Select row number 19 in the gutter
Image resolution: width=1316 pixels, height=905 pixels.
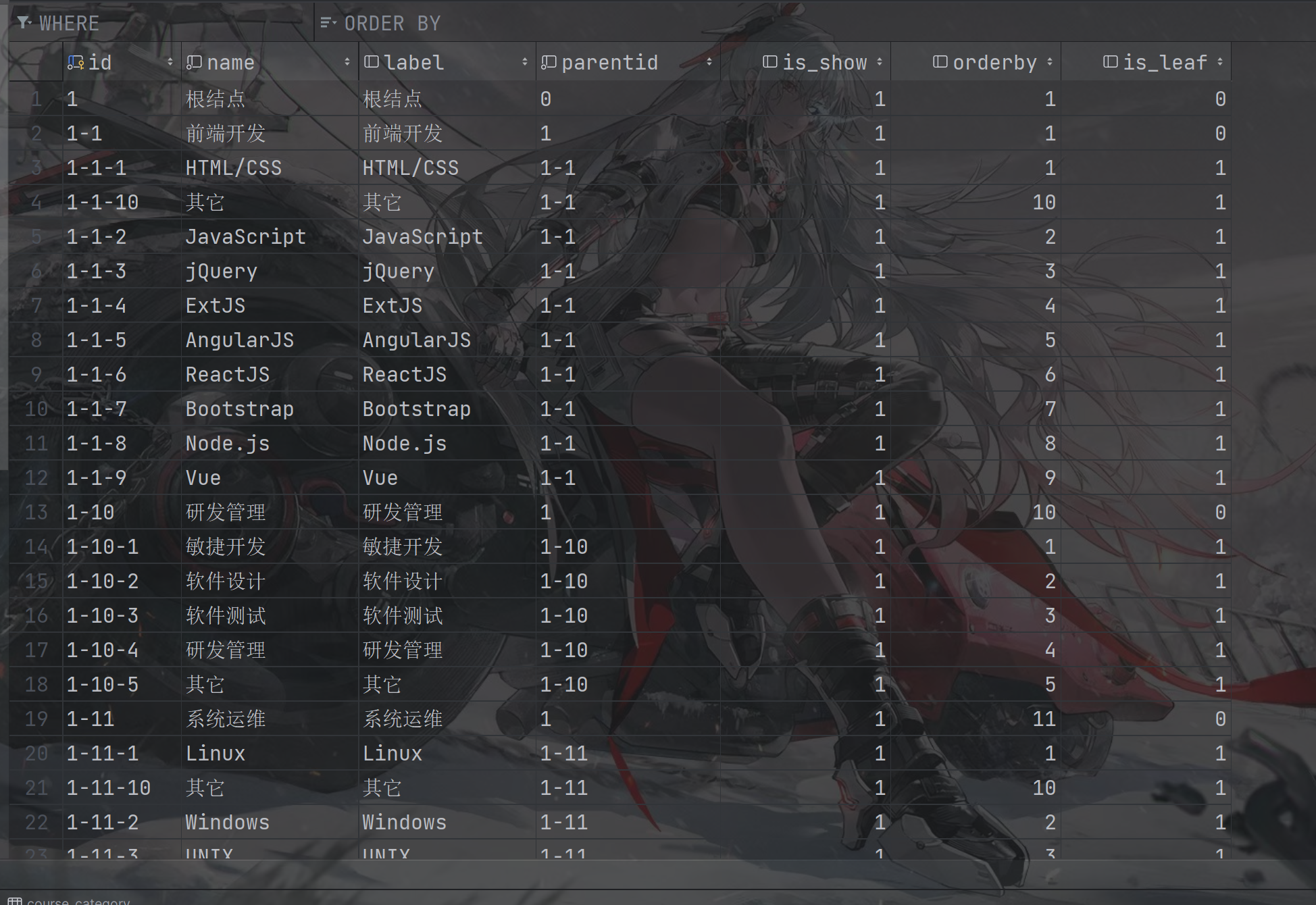coord(36,719)
